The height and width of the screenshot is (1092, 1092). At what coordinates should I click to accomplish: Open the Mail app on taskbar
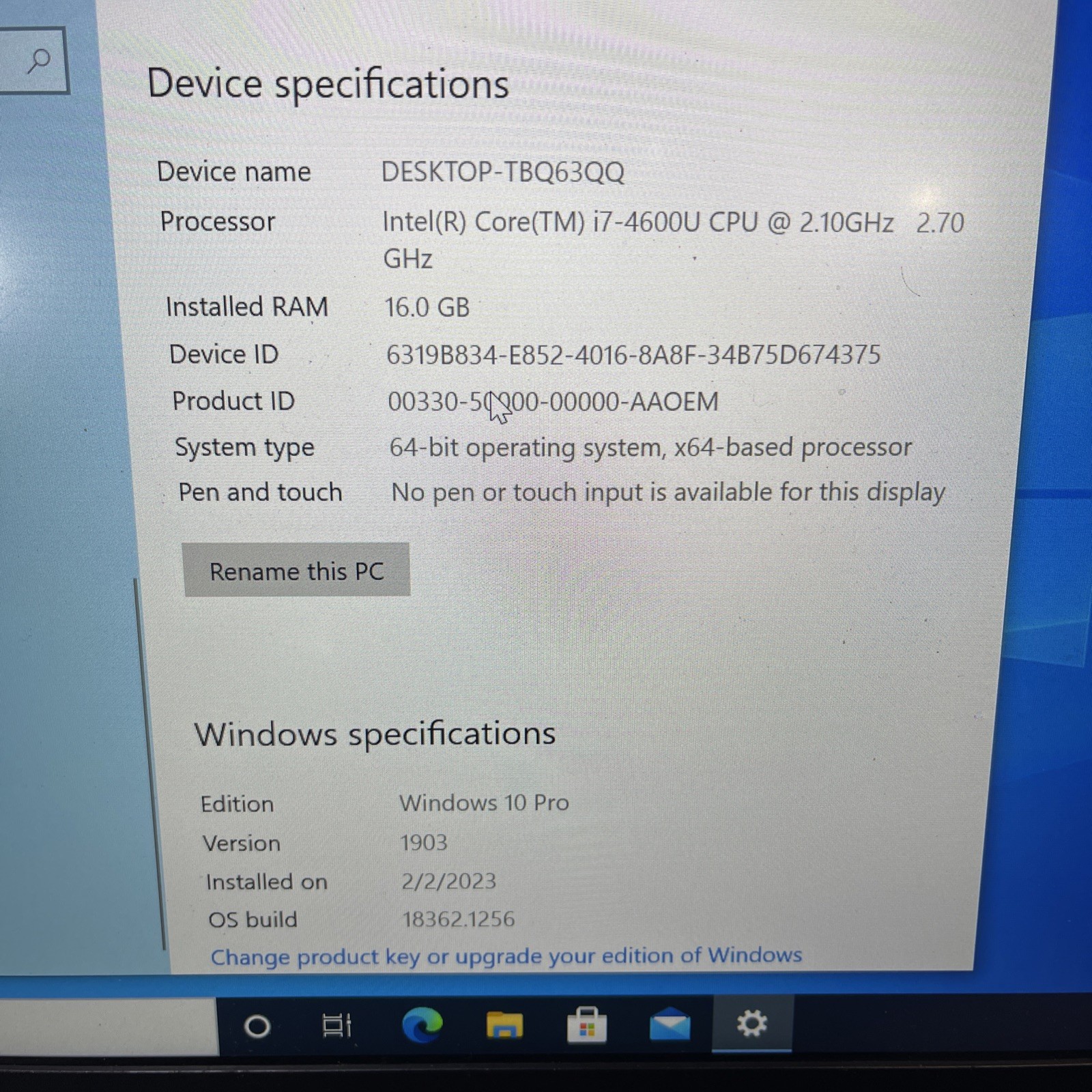(670, 1024)
